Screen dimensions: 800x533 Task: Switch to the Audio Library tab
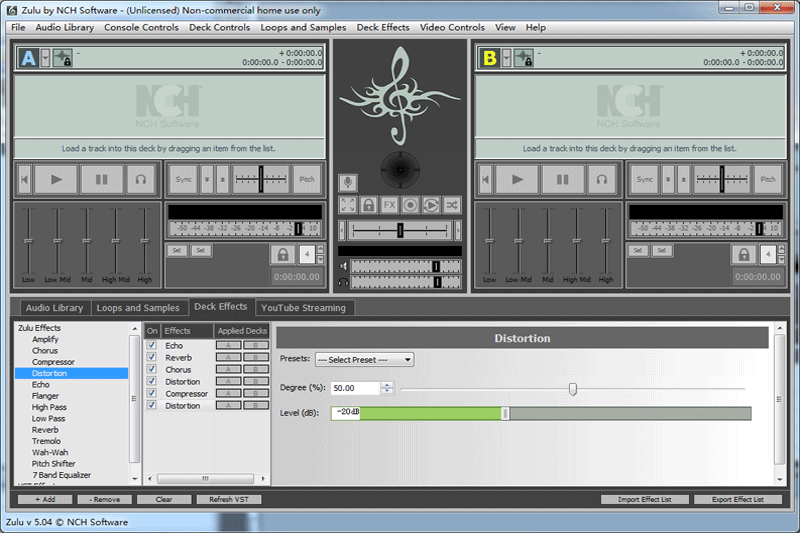pyautogui.click(x=55, y=308)
